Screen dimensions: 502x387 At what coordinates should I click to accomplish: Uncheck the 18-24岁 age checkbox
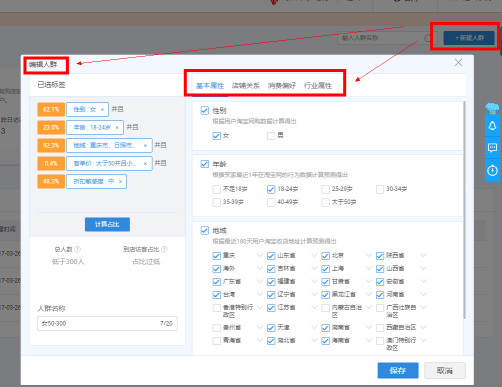click(x=271, y=189)
